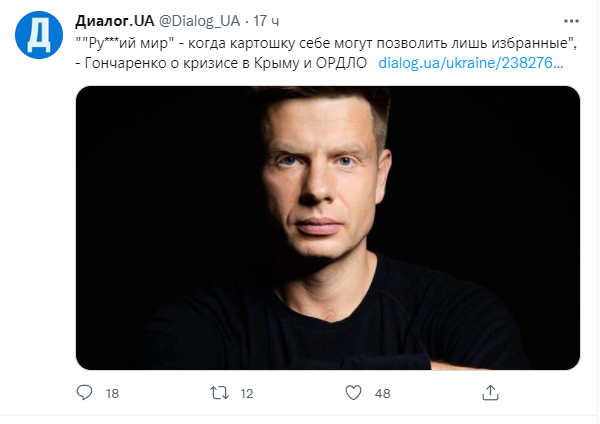The image size is (600, 424).
Task: Click the share tweet icon
Action: [487, 393]
